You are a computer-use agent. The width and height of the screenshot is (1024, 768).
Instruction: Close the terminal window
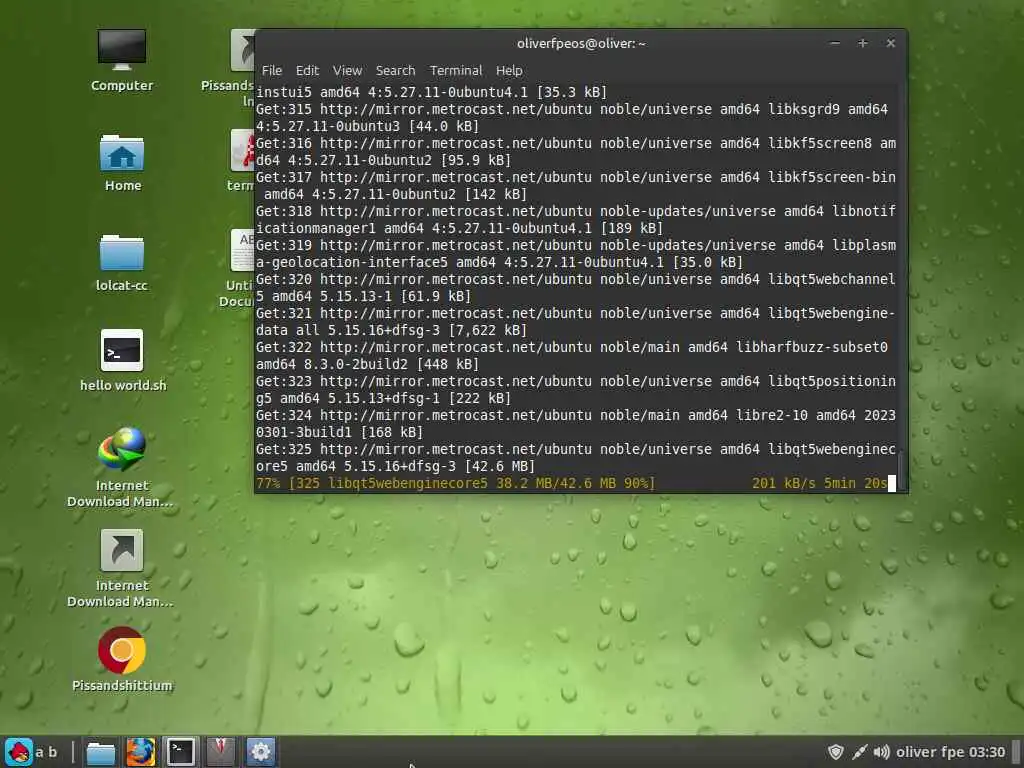[890, 43]
